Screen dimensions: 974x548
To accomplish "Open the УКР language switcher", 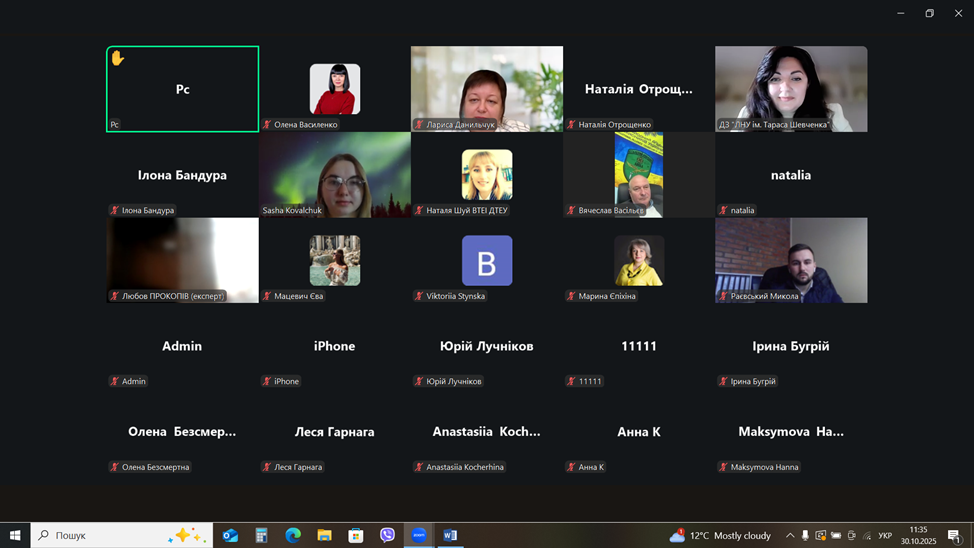I will click(x=885, y=536).
